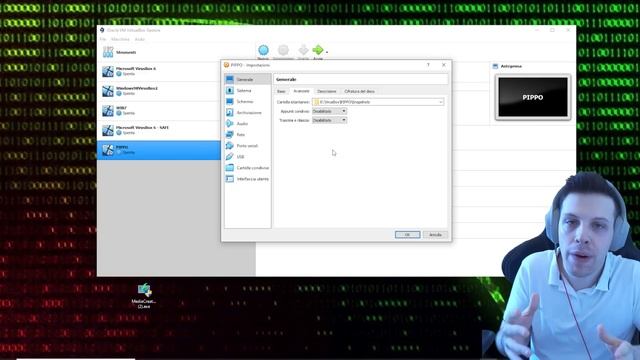
Task: Click the green Avvia arrow icon
Action: pyautogui.click(x=318, y=51)
